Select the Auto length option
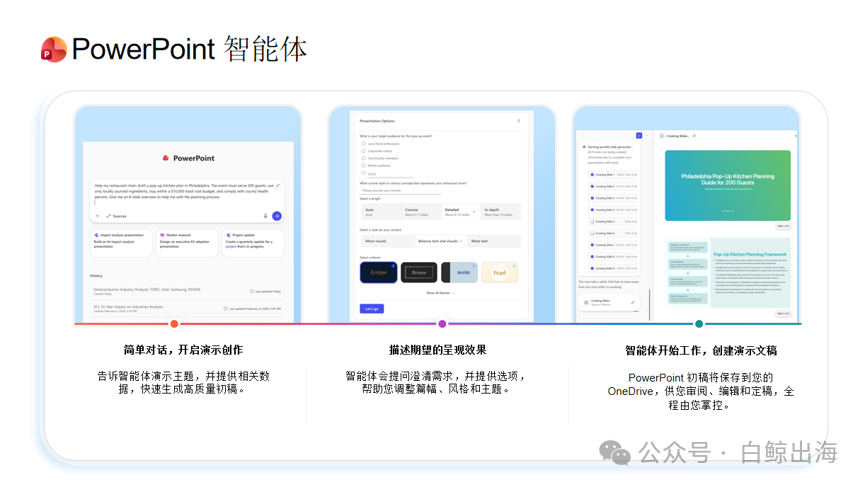The height and width of the screenshot is (487, 865). (381, 212)
